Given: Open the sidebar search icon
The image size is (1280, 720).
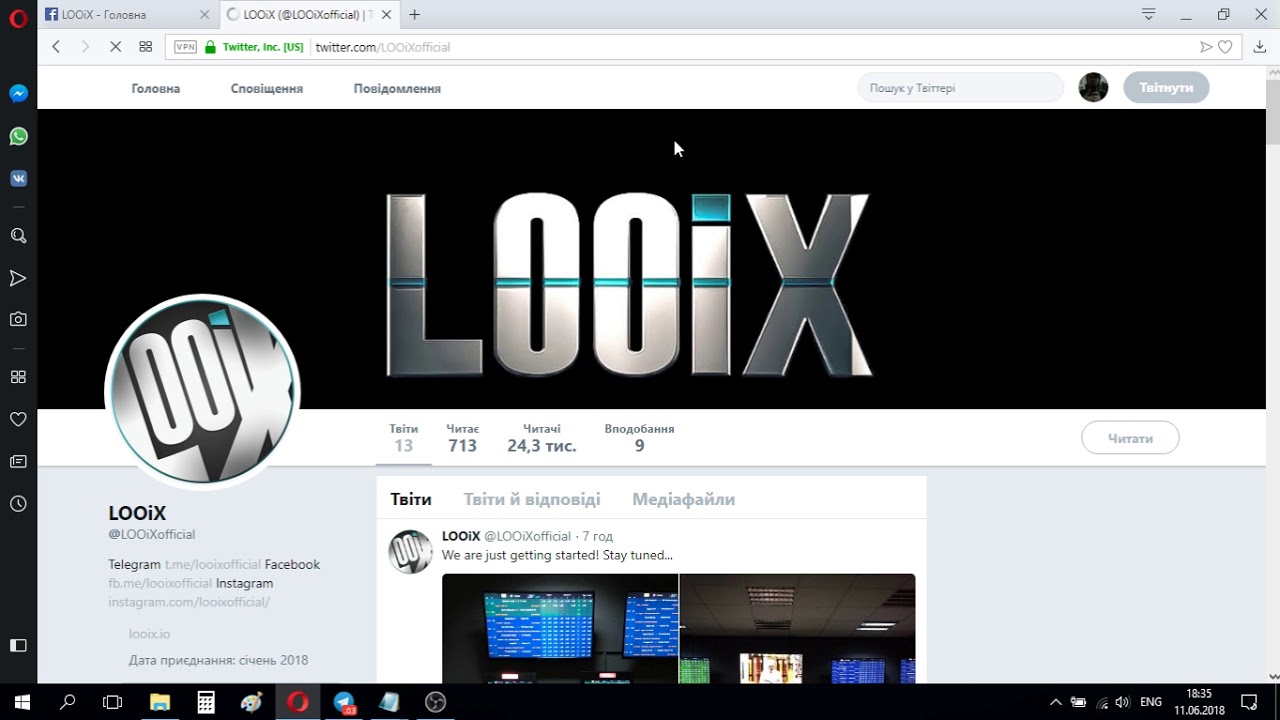Looking at the screenshot, I should tap(18, 236).
